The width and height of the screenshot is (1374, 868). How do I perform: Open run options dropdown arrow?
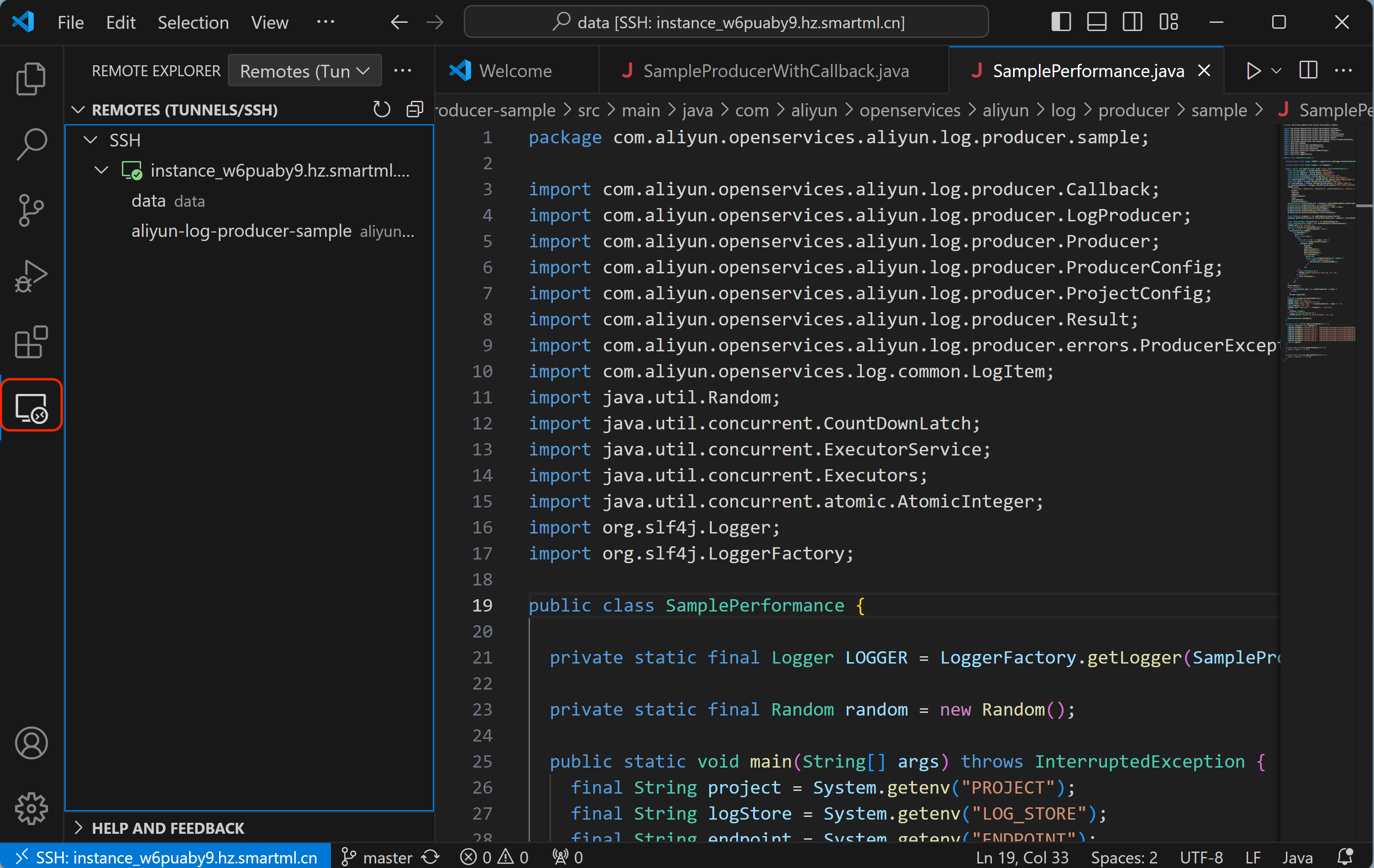click(x=1276, y=71)
